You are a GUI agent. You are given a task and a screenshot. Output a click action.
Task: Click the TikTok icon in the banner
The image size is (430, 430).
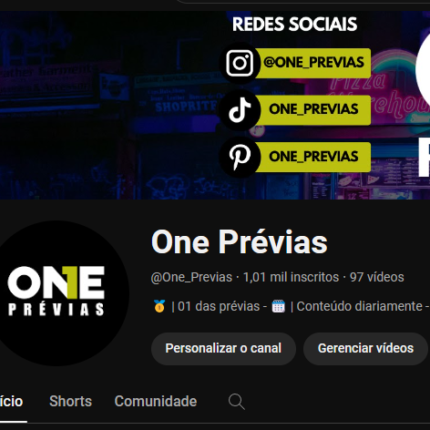pyautogui.click(x=240, y=110)
